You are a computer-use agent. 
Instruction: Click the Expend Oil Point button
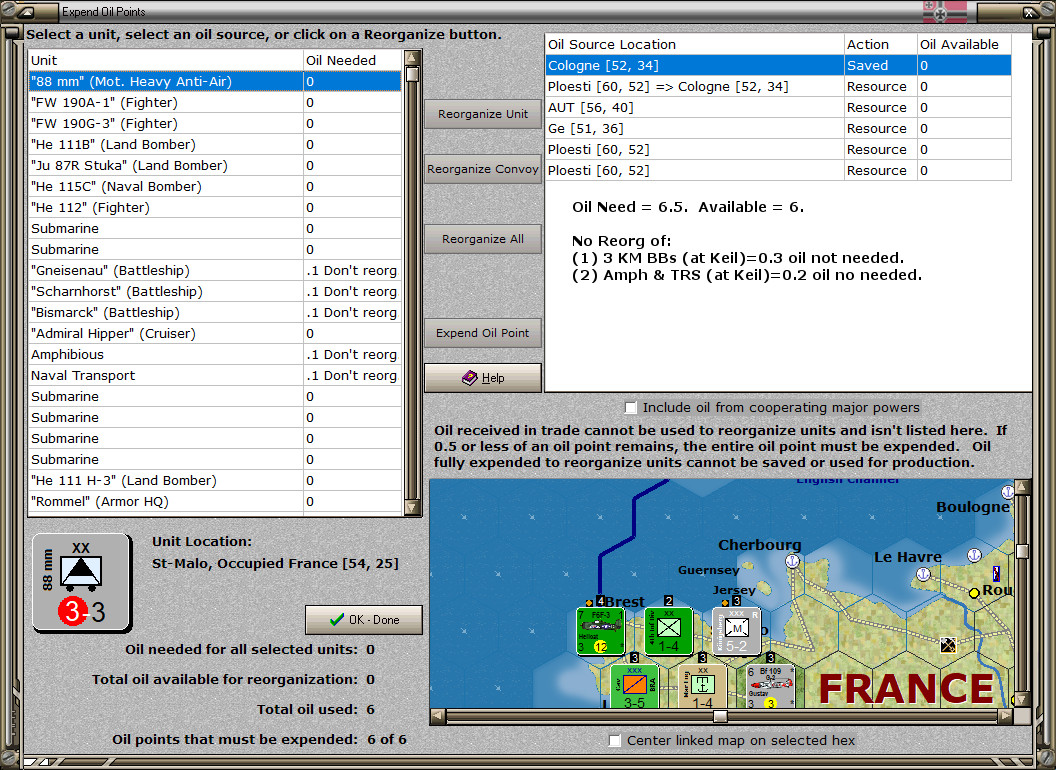click(483, 333)
